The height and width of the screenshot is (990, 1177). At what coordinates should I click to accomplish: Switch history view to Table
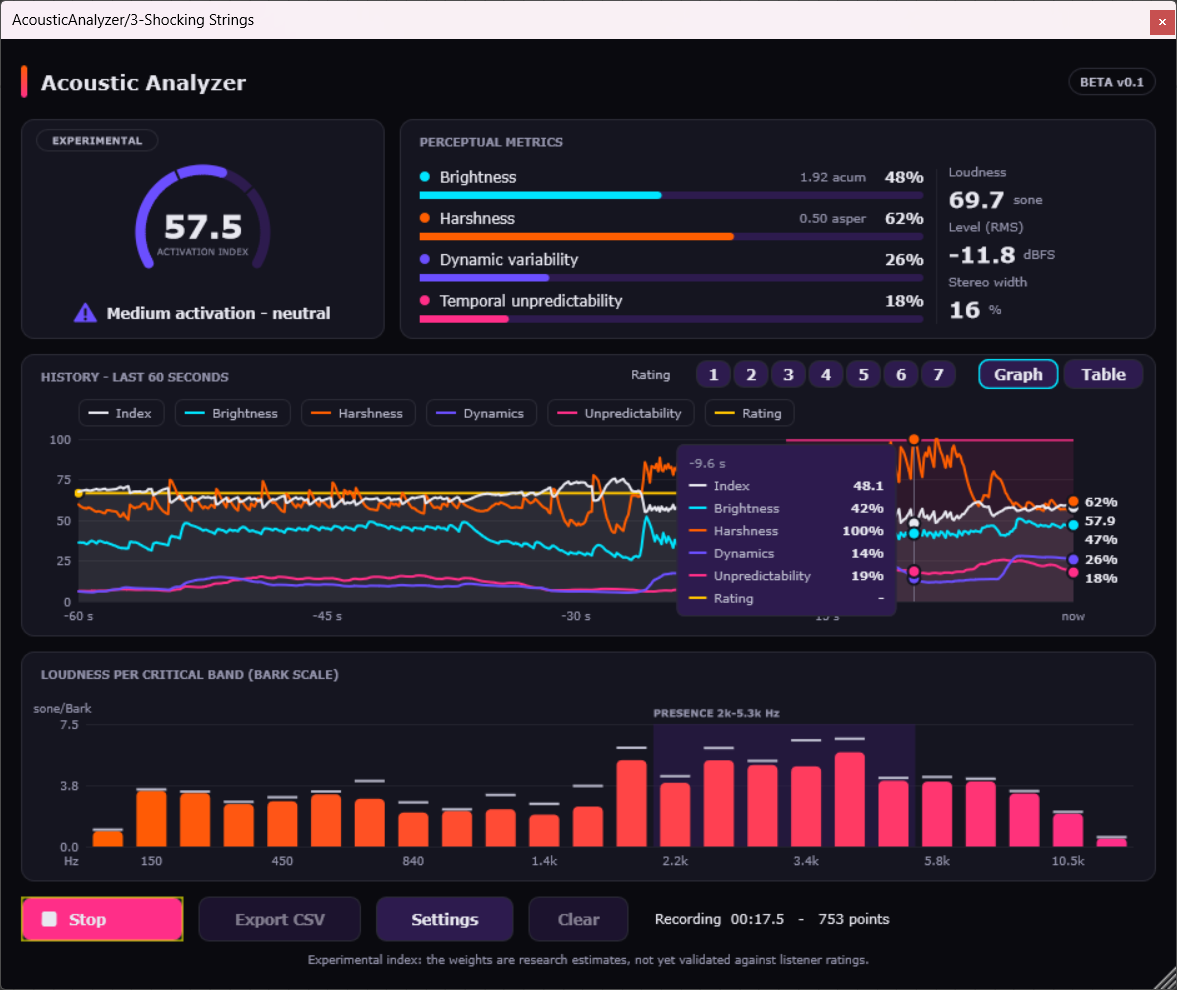(x=1103, y=374)
